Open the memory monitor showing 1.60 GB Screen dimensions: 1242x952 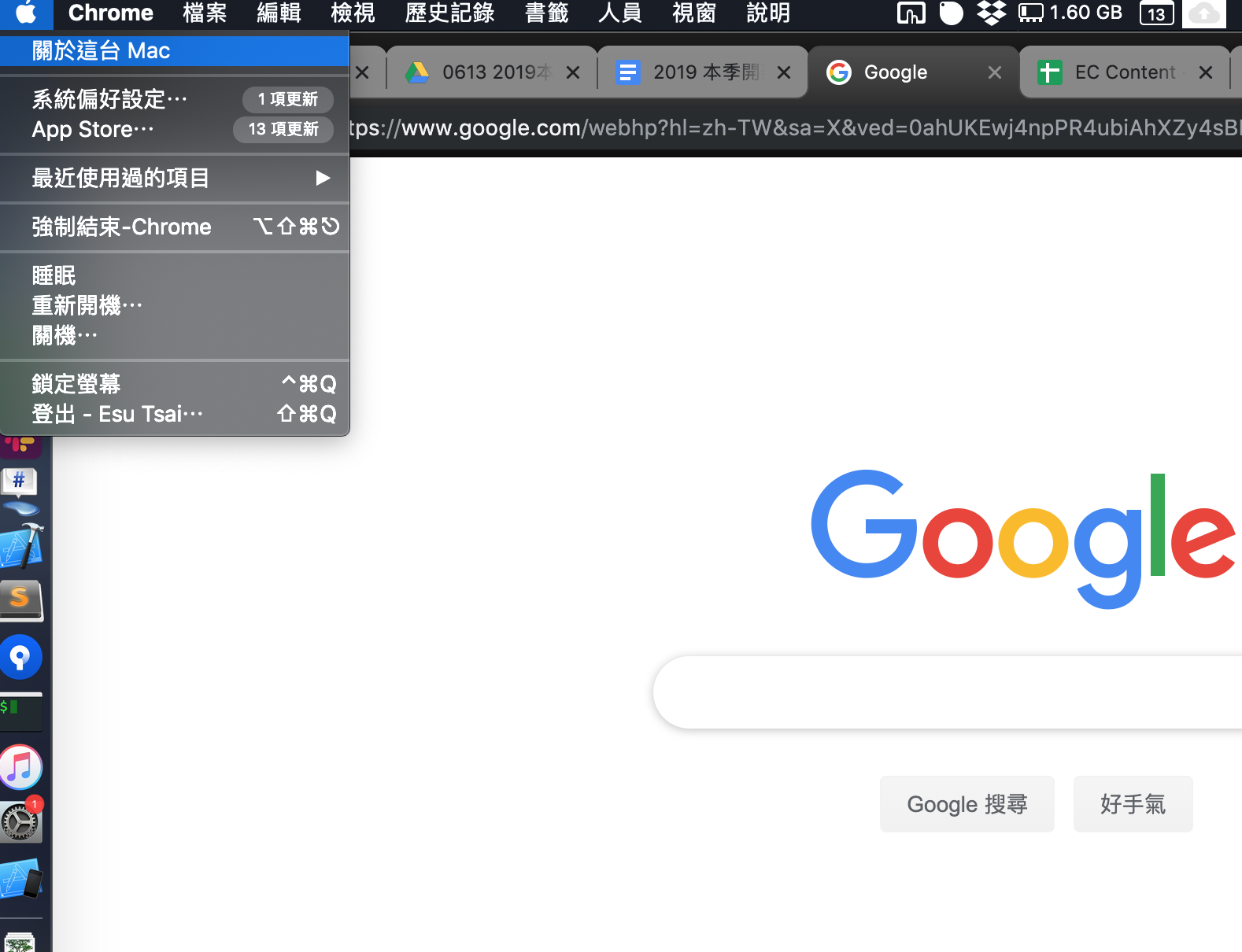tap(1070, 13)
